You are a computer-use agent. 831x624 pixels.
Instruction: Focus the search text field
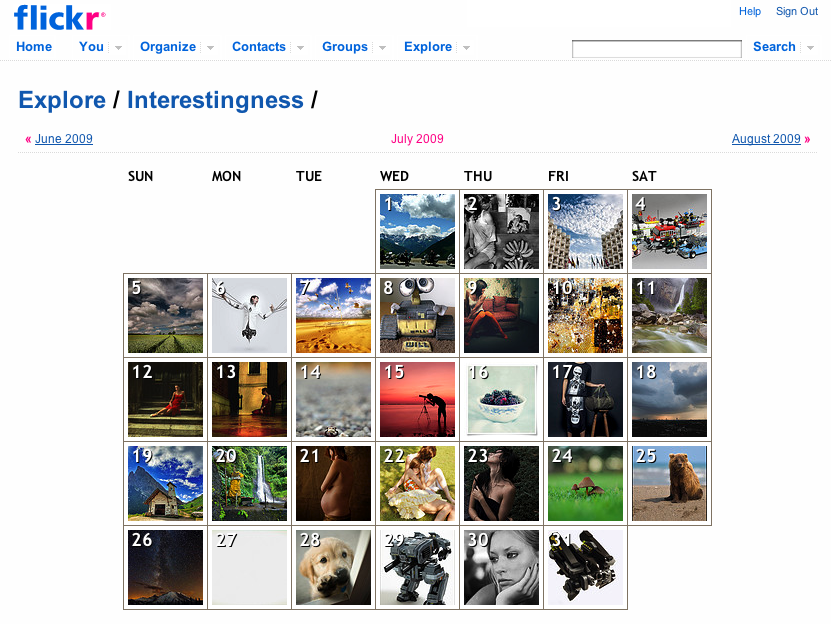coord(656,49)
